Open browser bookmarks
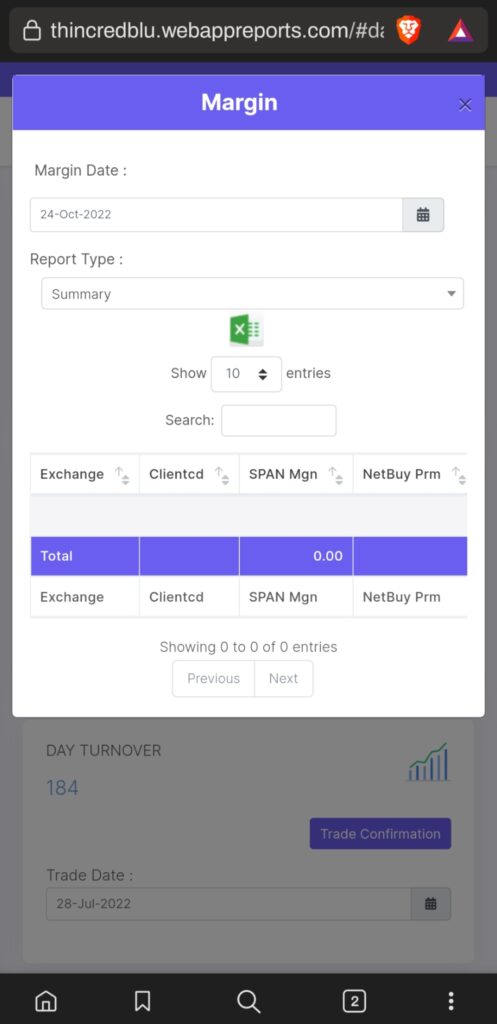497x1024 pixels. (142, 1000)
